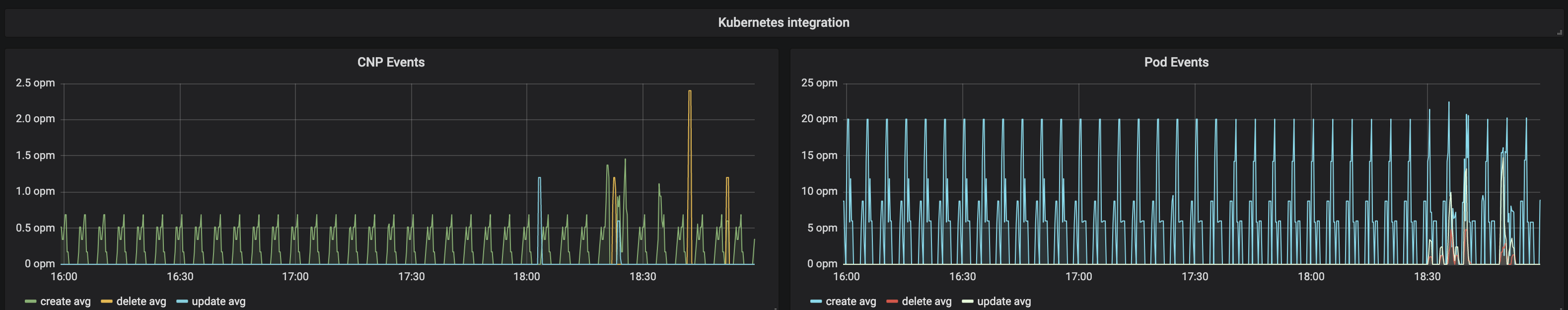This screenshot has width=1568, height=310.
Task: Toggle create avg series in CNP Events legend
Action: coord(65,302)
